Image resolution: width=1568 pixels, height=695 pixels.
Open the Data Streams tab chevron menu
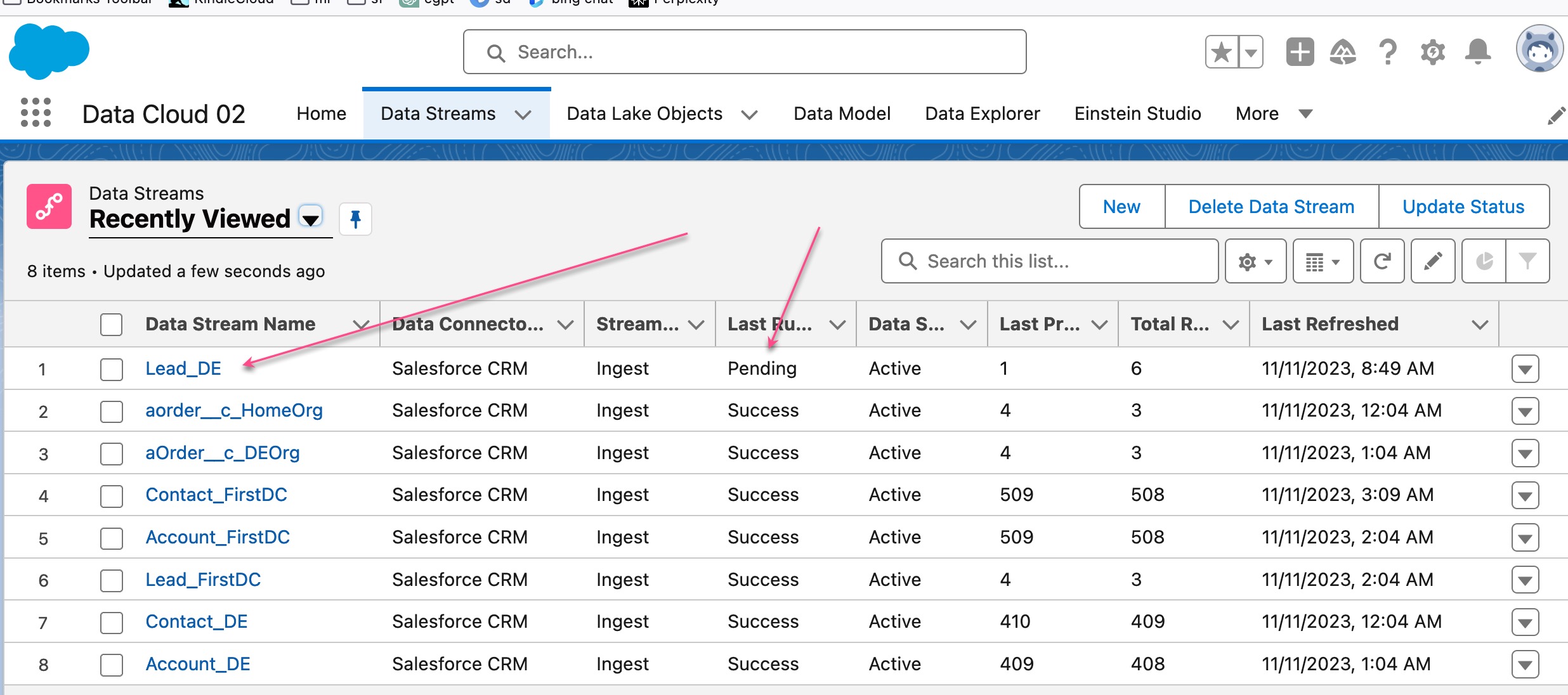[523, 115]
